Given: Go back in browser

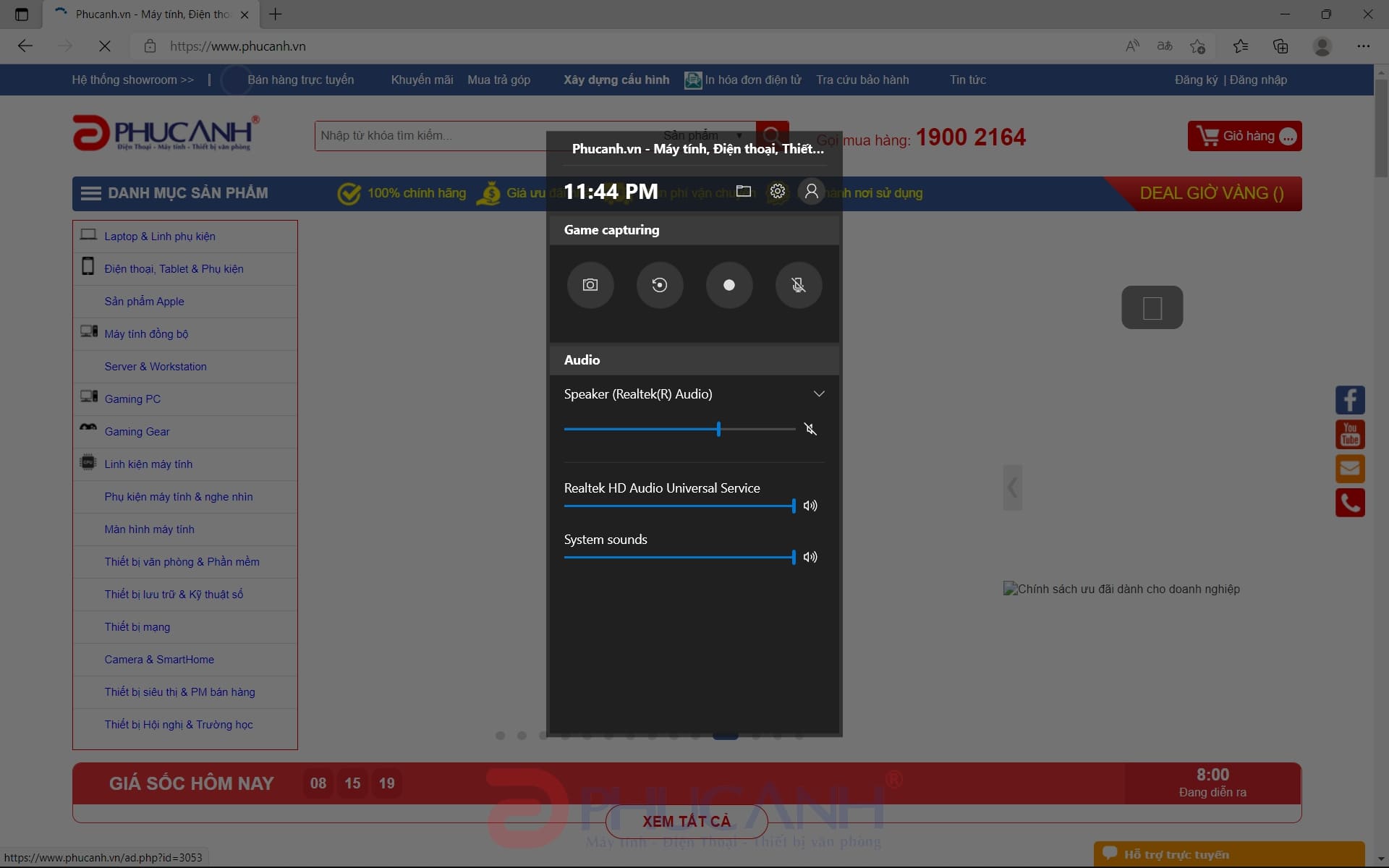Looking at the screenshot, I should click(x=25, y=46).
